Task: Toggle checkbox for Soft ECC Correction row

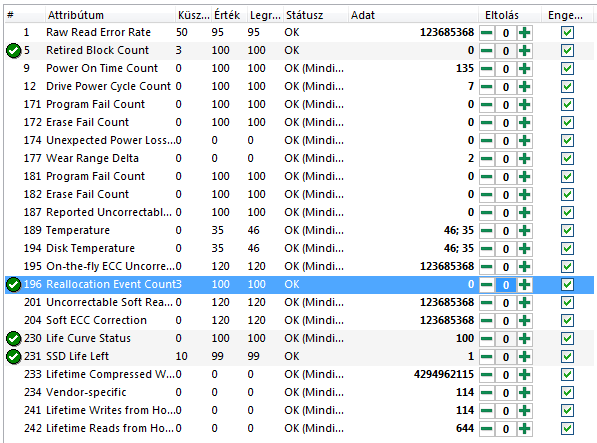Action: coord(567,321)
